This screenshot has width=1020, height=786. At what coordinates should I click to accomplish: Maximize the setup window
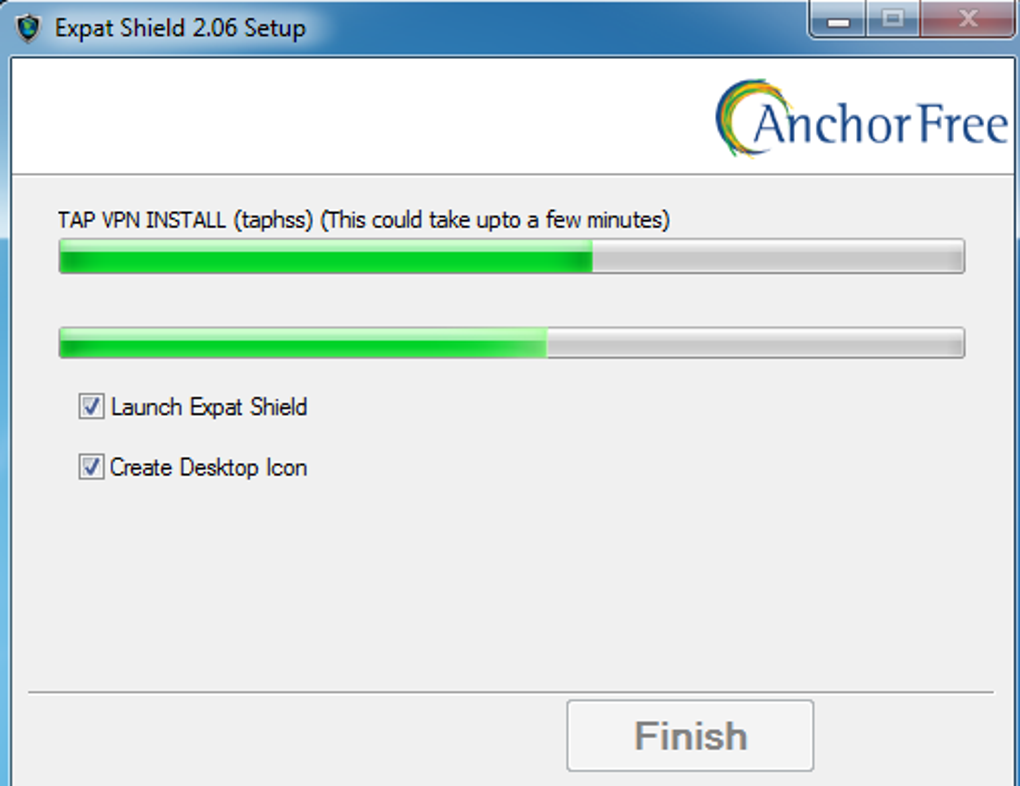[892, 20]
